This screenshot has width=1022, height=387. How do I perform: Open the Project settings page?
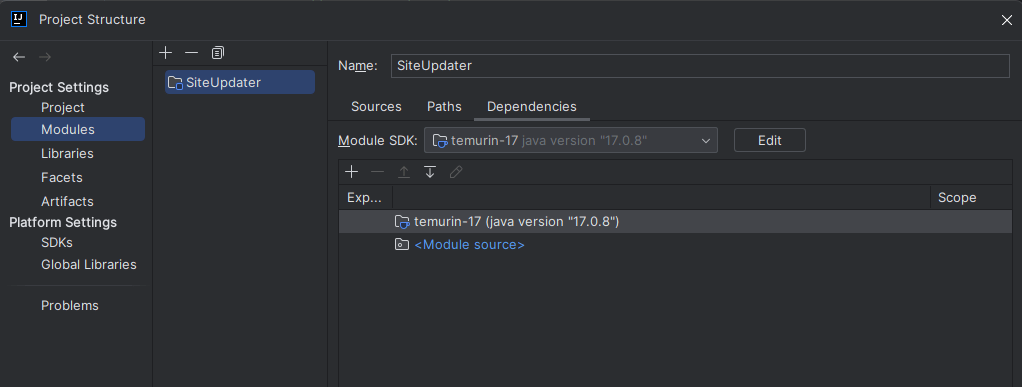(x=63, y=108)
